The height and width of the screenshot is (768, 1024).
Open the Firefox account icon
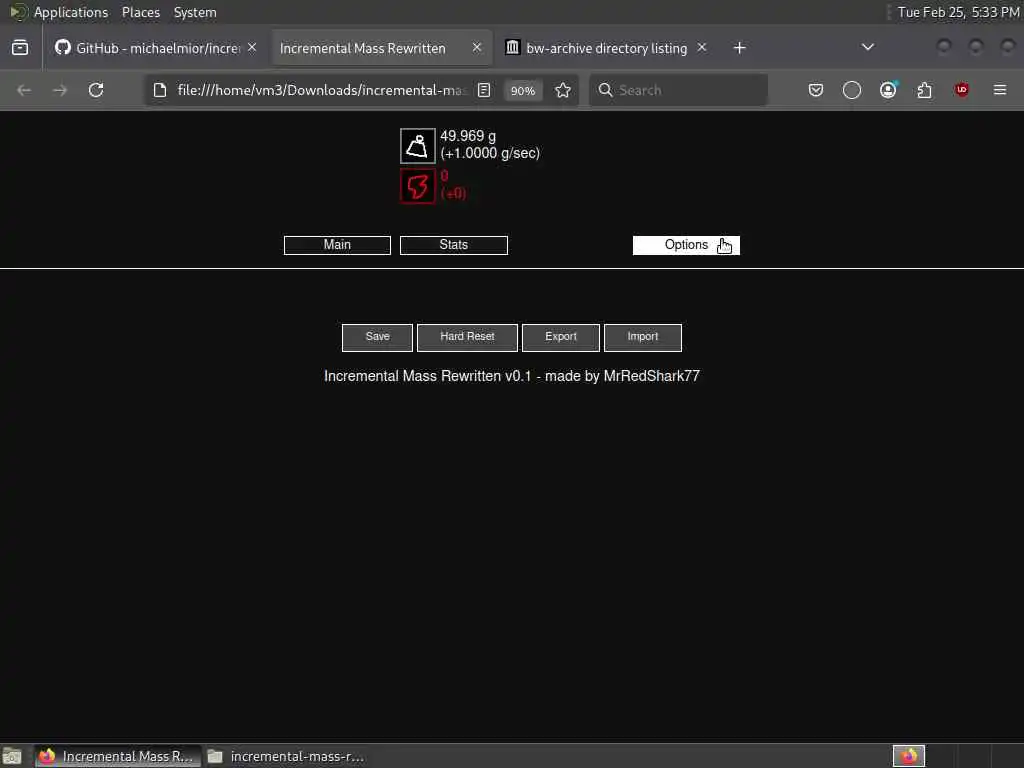point(888,90)
